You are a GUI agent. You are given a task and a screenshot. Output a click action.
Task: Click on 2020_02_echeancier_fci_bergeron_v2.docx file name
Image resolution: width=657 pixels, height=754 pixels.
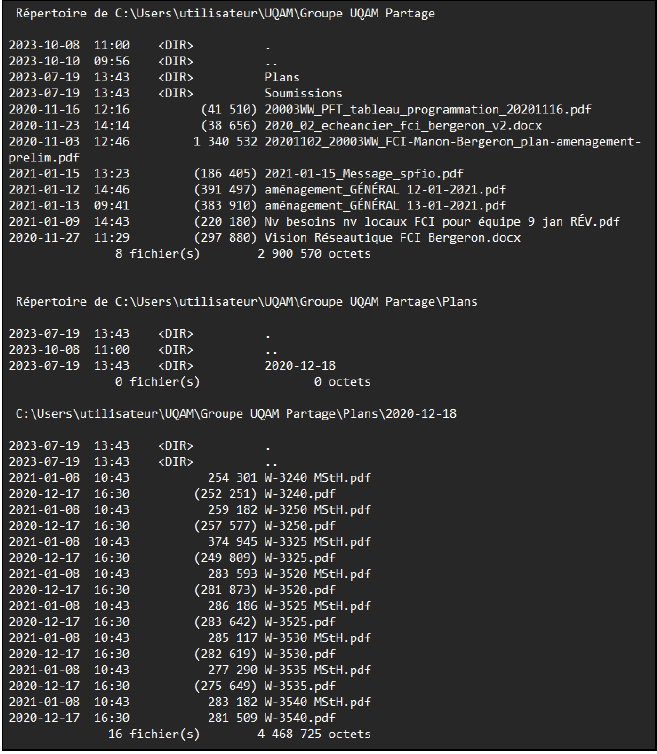pos(403,126)
